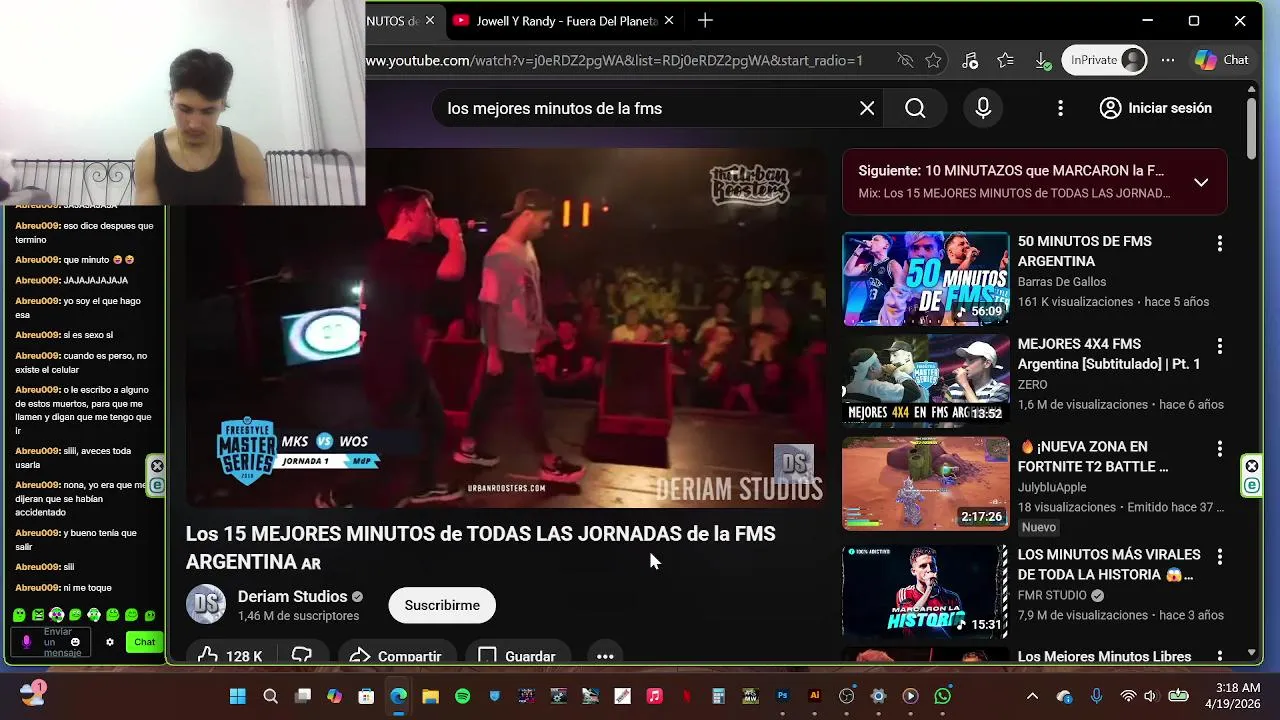Open the Deriam Studios channel name
Screen dimensions: 1280x720
click(x=292, y=596)
